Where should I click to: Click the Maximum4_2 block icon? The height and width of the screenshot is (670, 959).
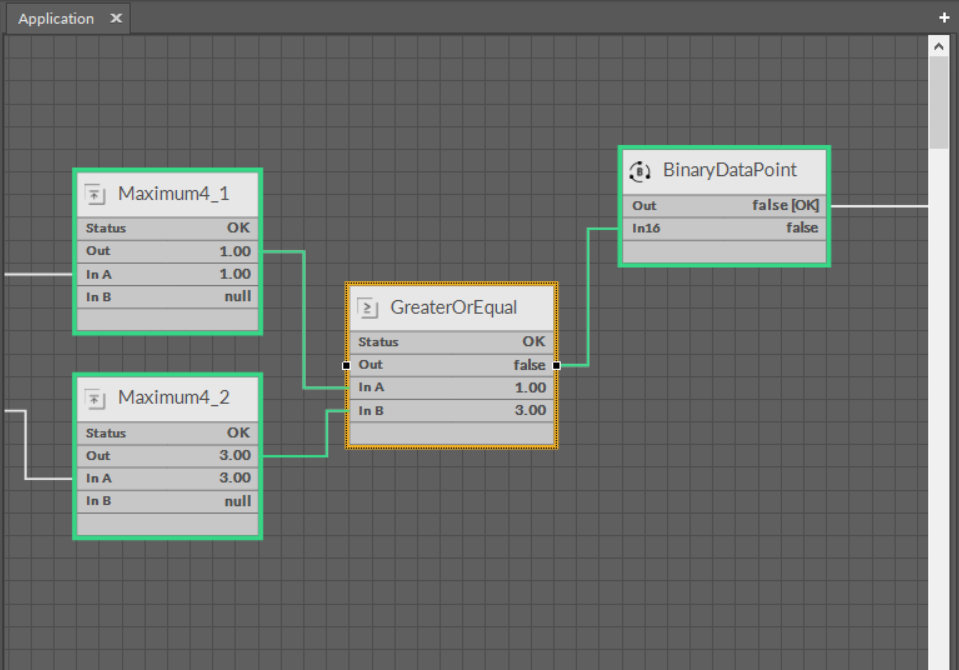[x=95, y=399]
